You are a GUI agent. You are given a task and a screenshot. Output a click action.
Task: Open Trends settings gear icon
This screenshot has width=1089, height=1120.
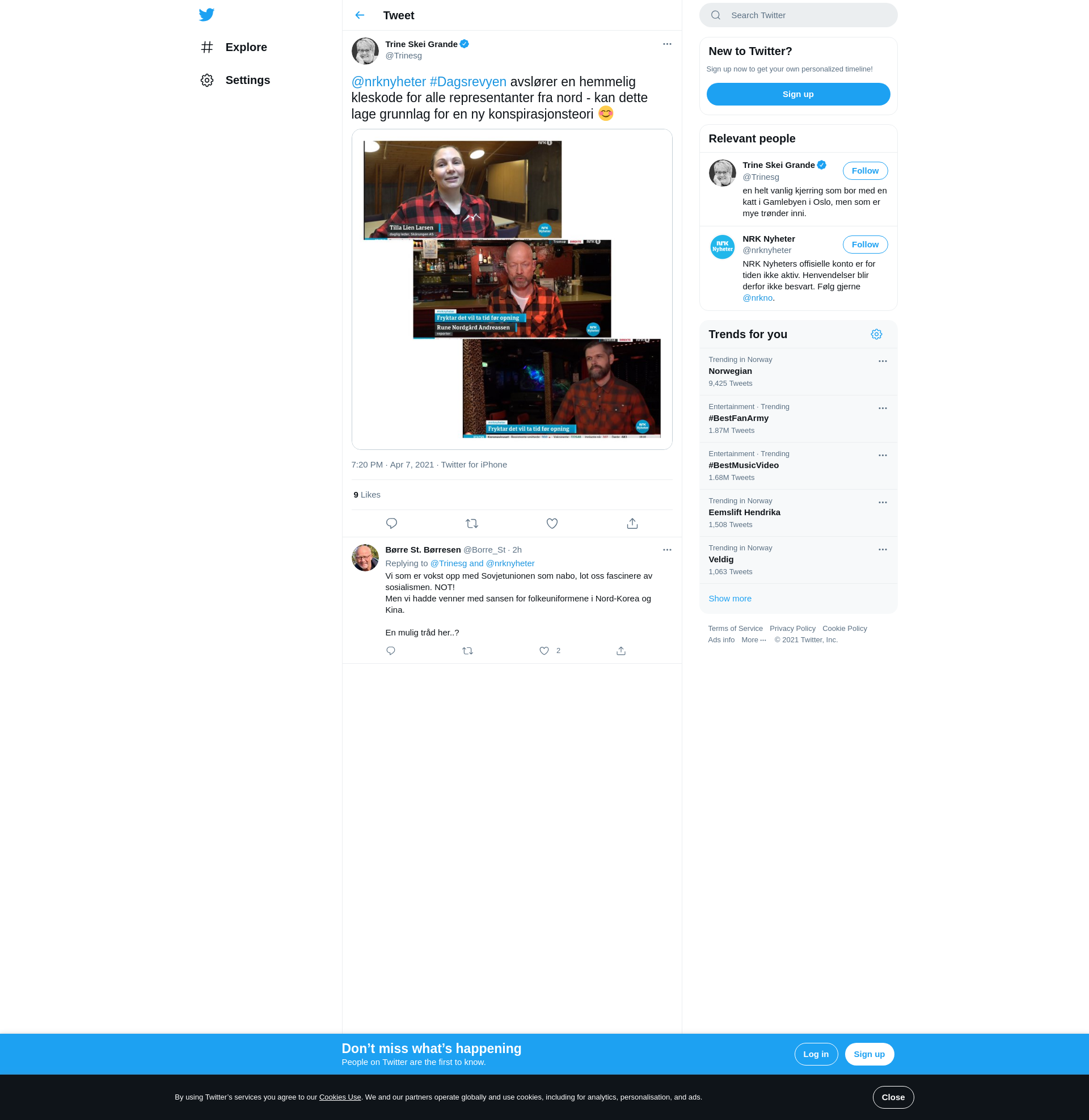[876, 334]
